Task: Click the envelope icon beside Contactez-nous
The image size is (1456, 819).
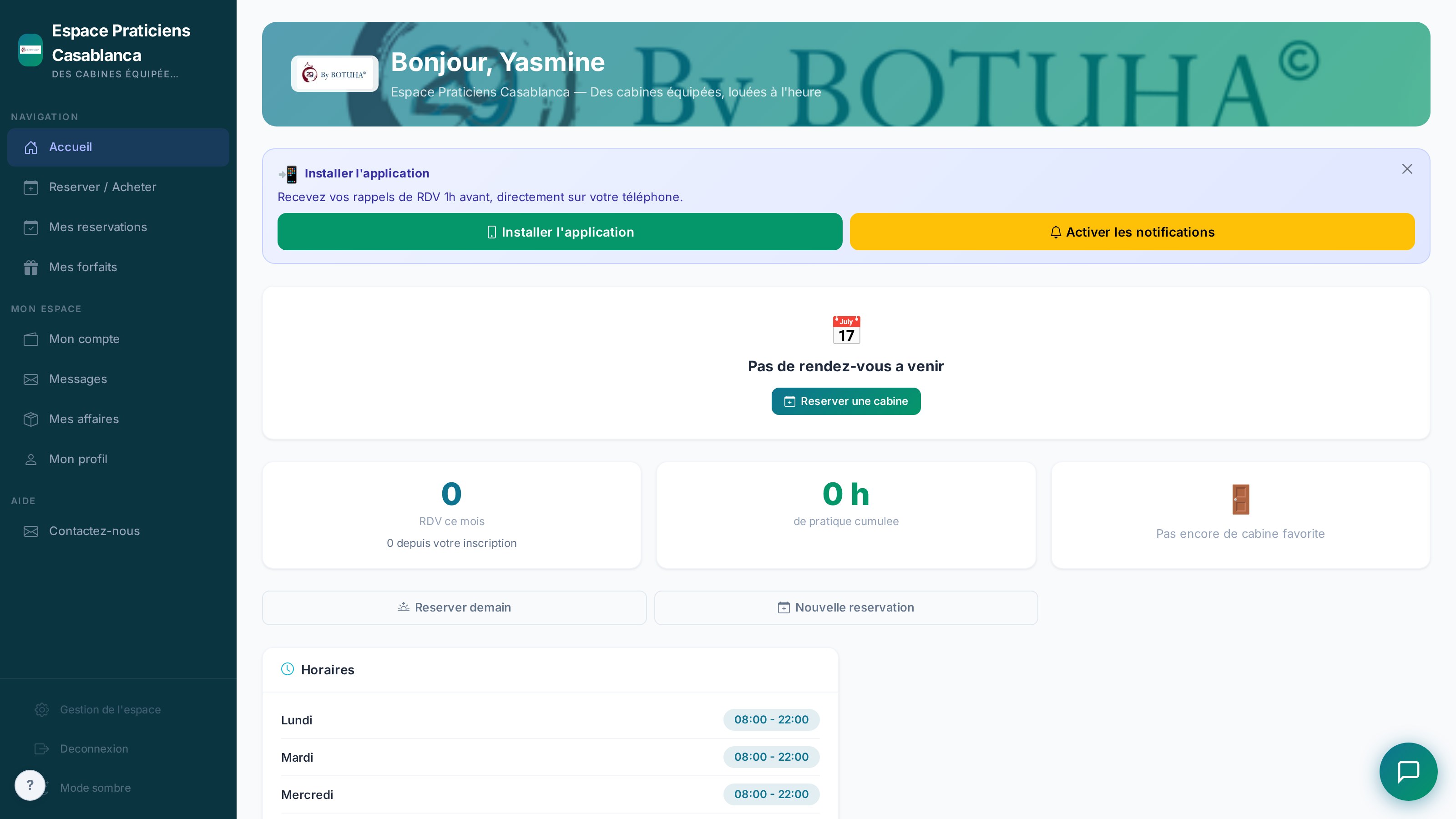Action: 31,531
